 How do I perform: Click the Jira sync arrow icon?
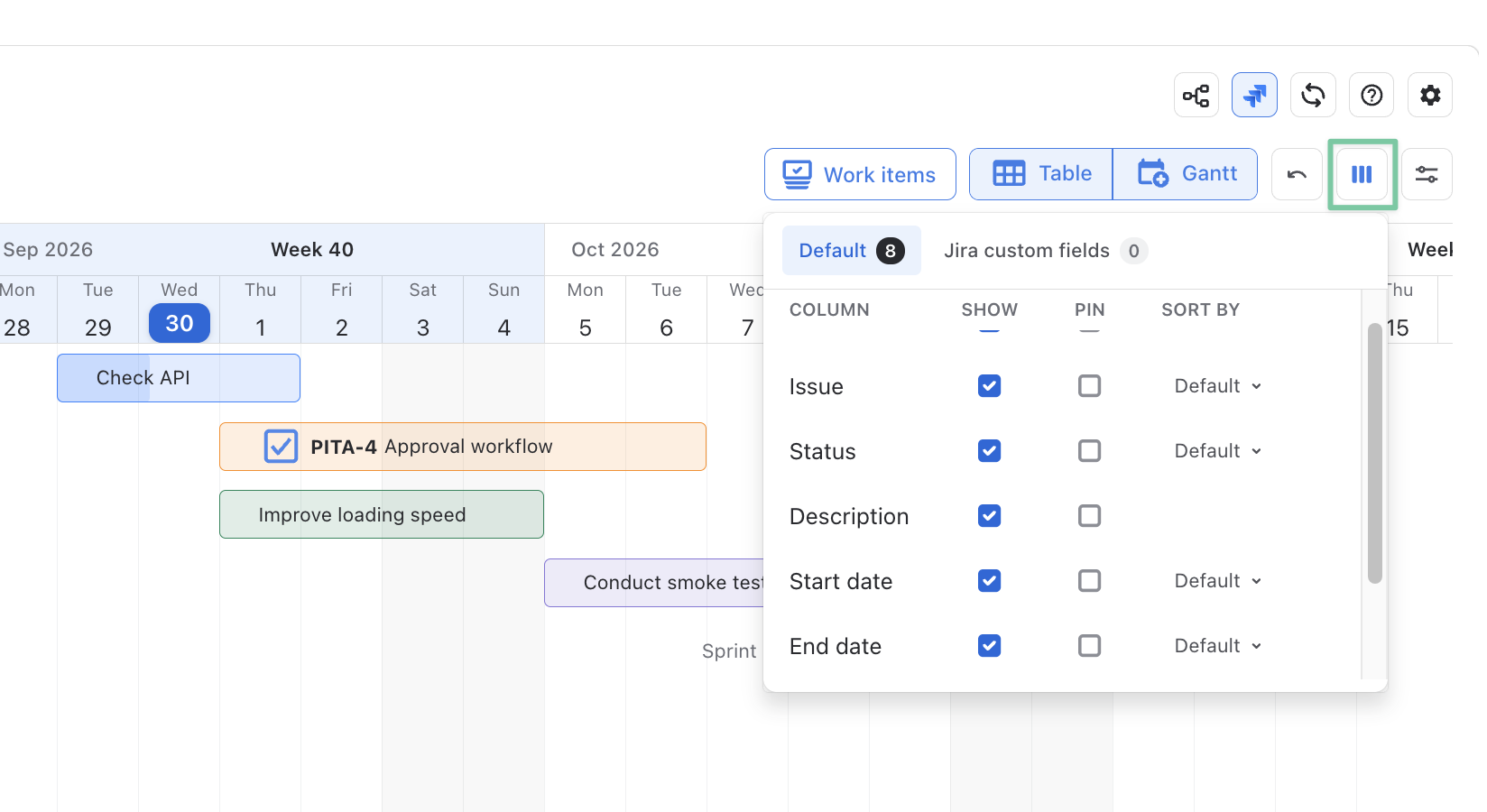[1254, 95]
